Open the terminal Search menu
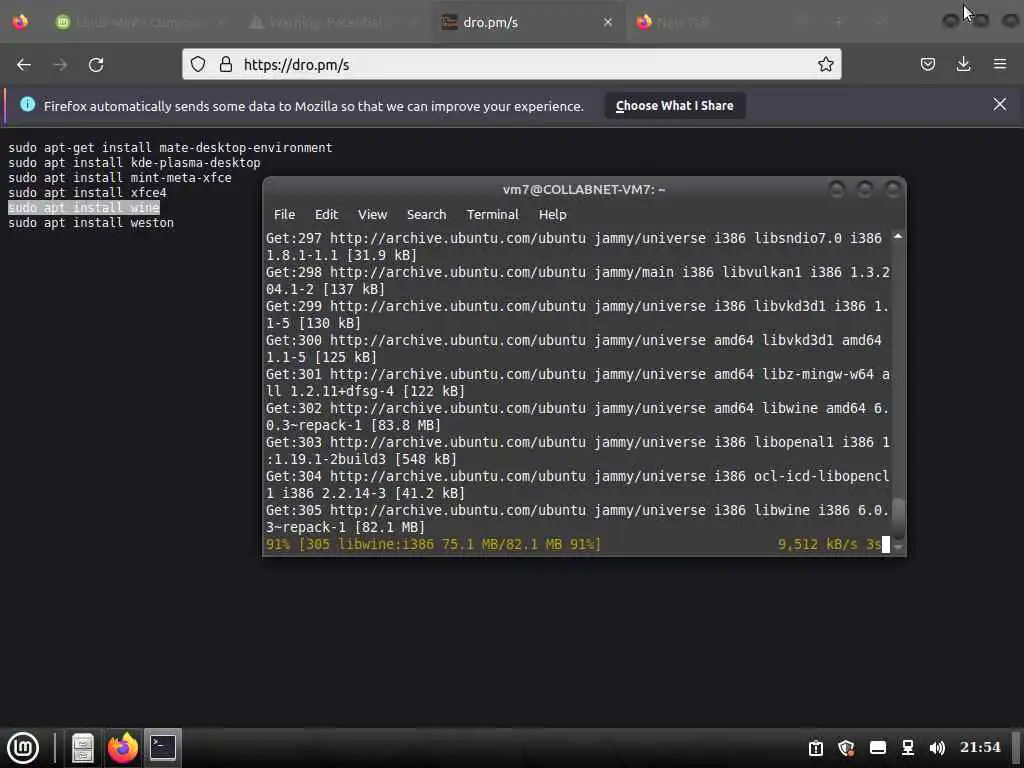 pos(426,214)
